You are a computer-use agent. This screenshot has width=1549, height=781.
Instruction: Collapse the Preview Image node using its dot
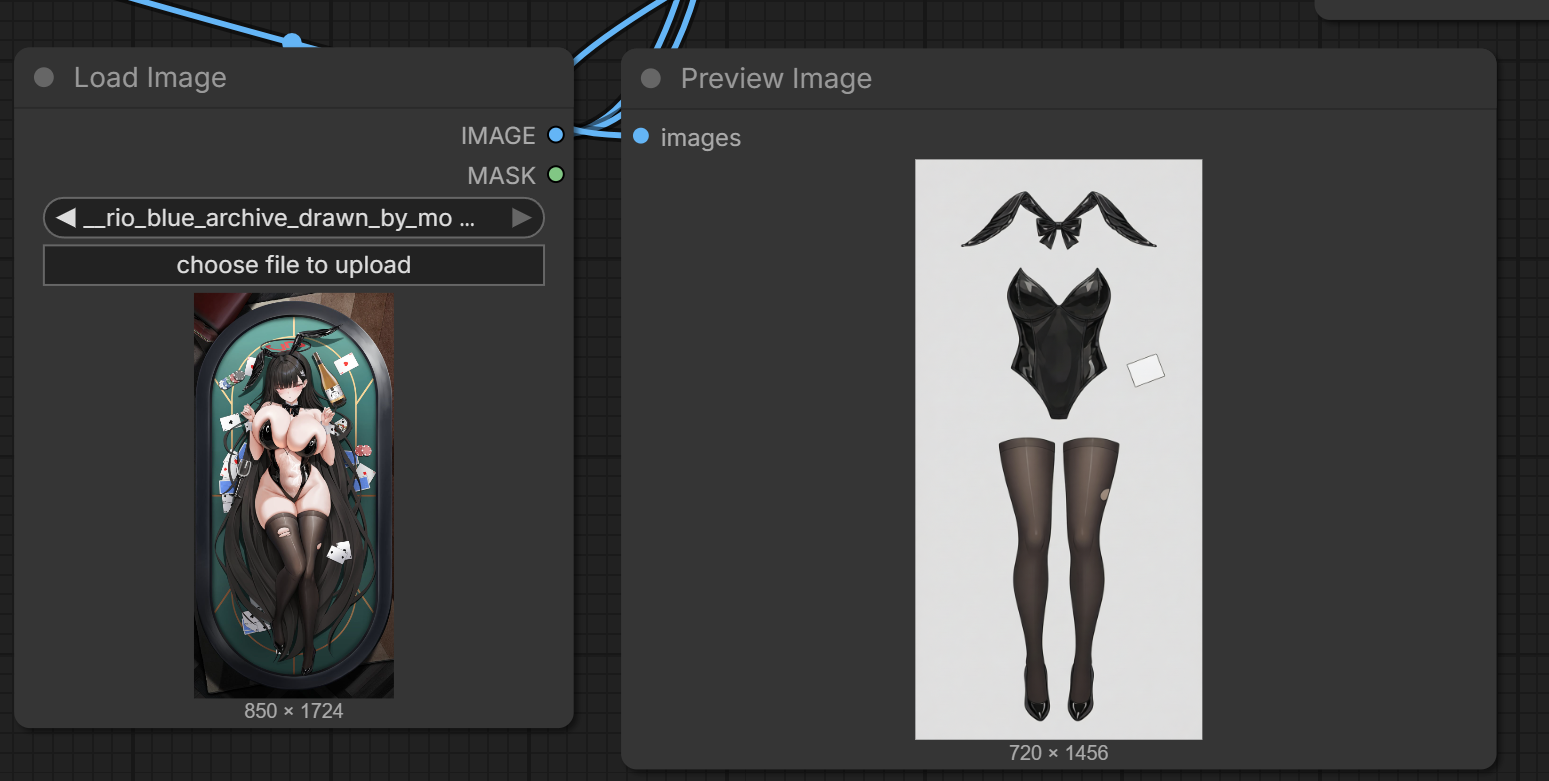651,79
